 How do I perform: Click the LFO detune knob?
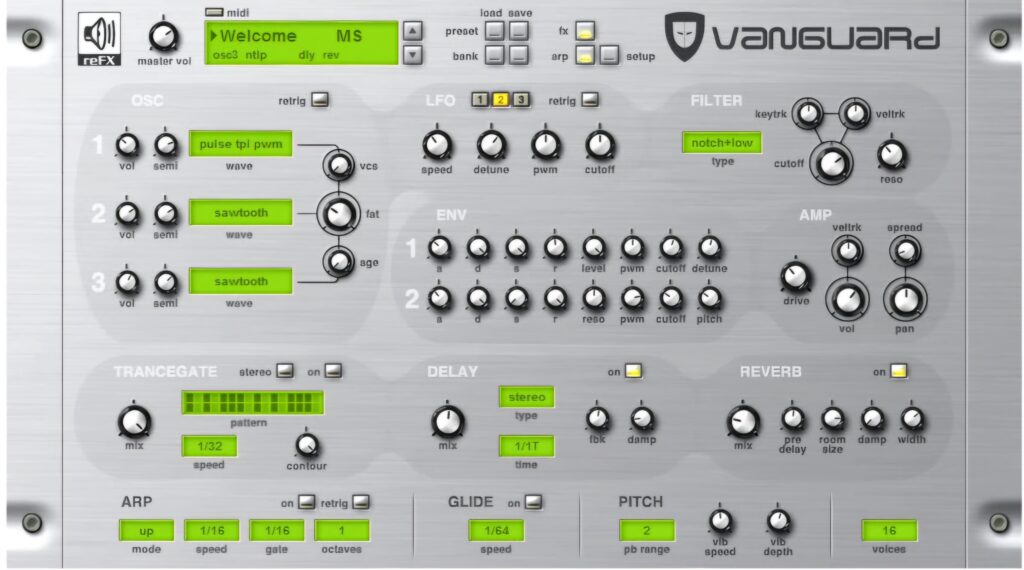[491, 145]
